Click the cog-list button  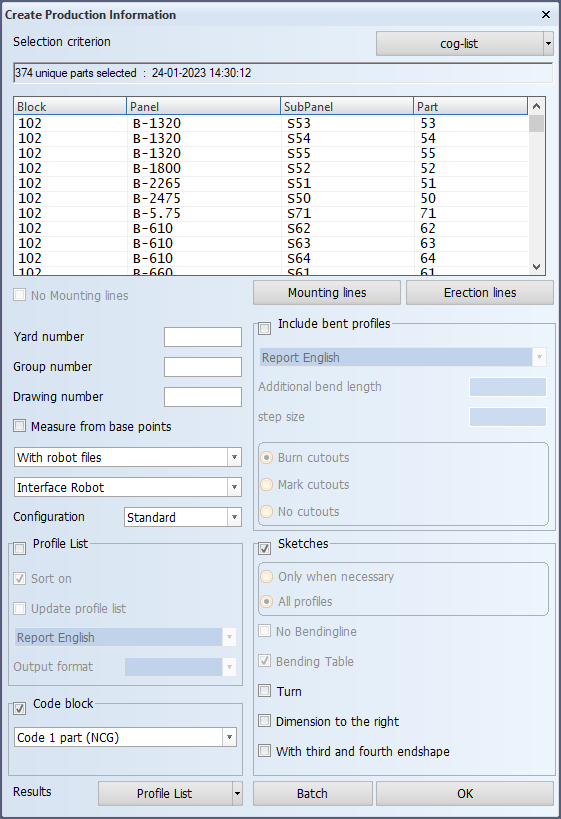[459, 44]
